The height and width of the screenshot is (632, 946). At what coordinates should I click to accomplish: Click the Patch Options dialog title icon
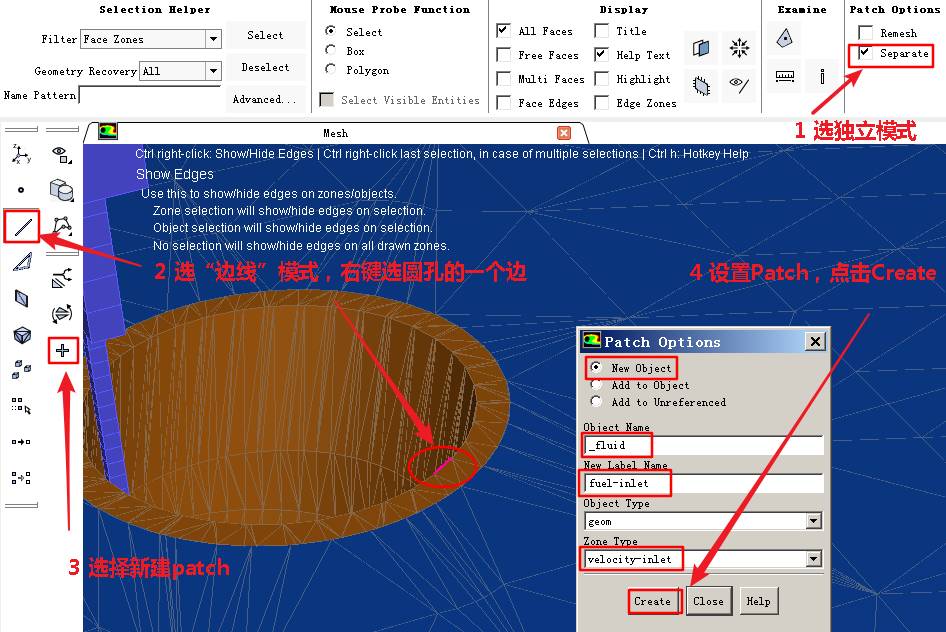[x=592, y=341]
